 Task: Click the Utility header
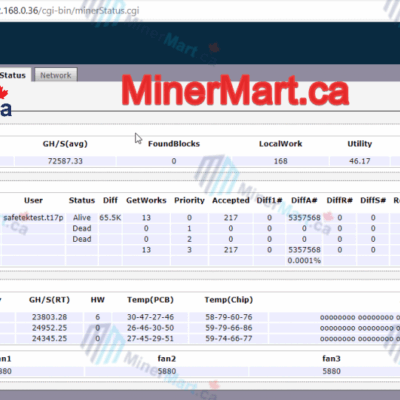[x=359, y=144]
